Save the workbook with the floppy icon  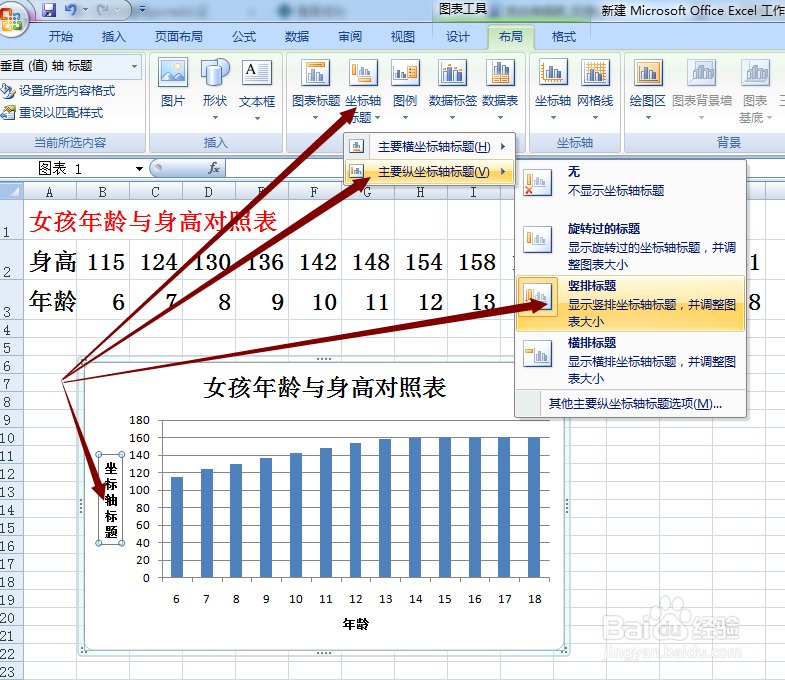click(x=49, y=10)
